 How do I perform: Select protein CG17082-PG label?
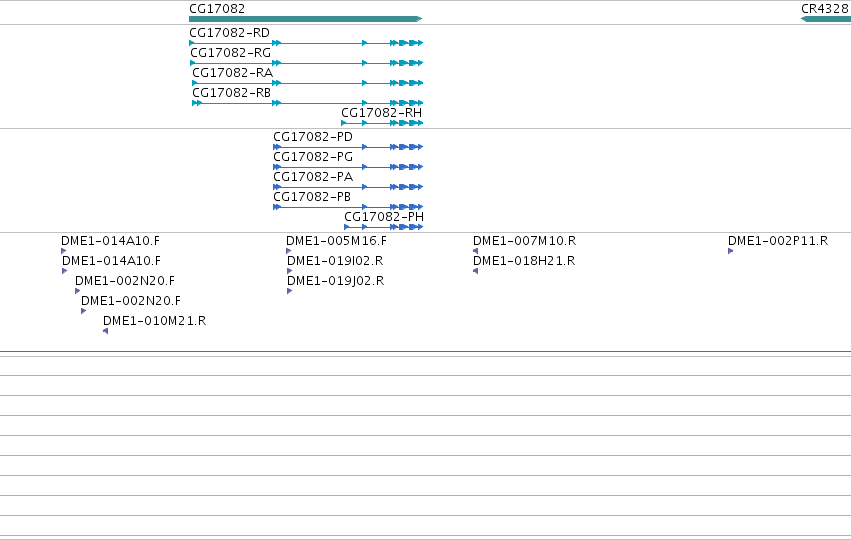[313, 157]
